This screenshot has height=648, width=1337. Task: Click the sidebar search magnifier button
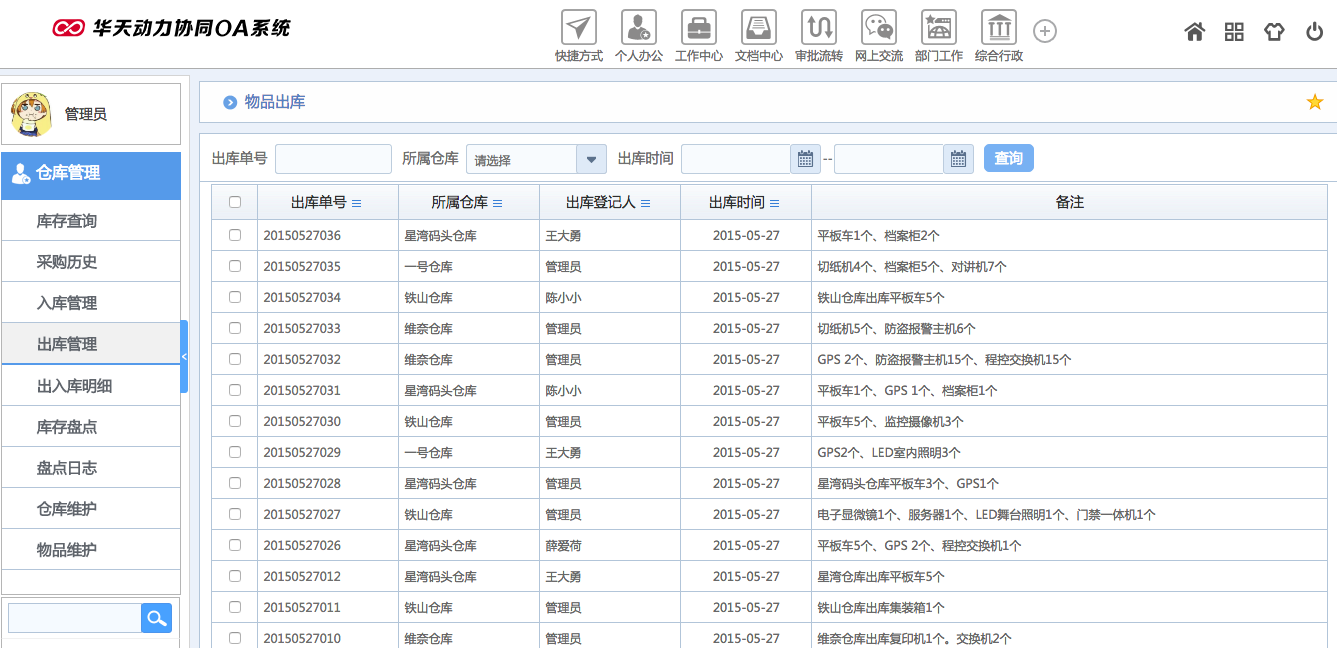[x=156, y=619]
